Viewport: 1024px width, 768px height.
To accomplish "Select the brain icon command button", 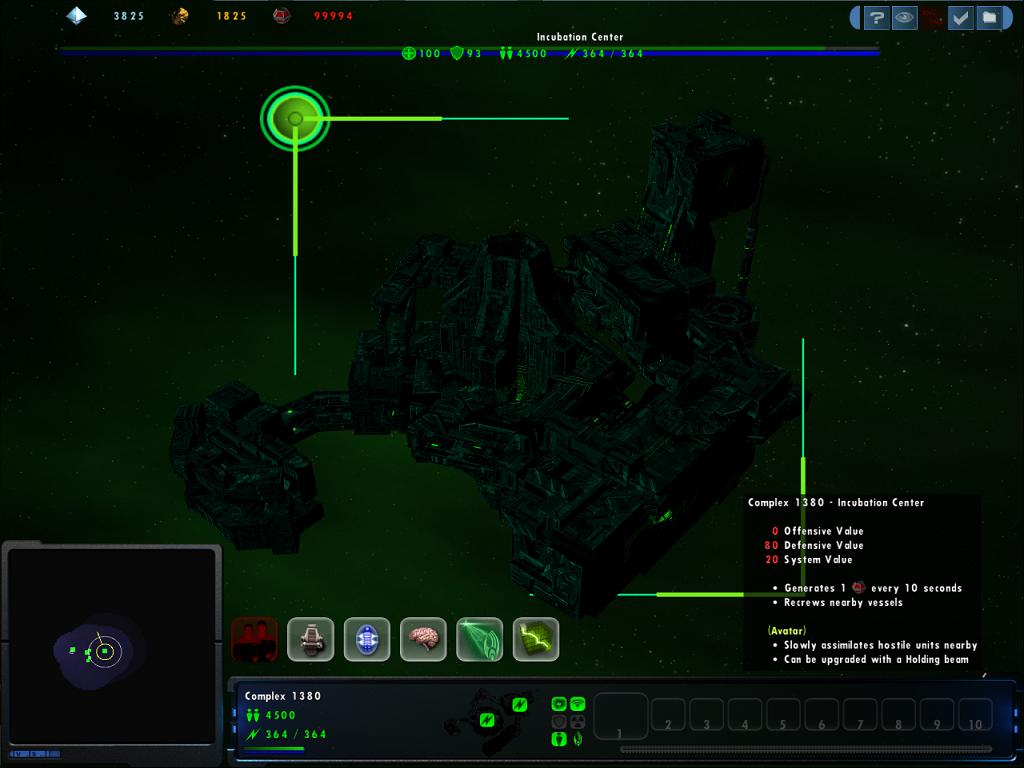I will (x=423, y=639).
